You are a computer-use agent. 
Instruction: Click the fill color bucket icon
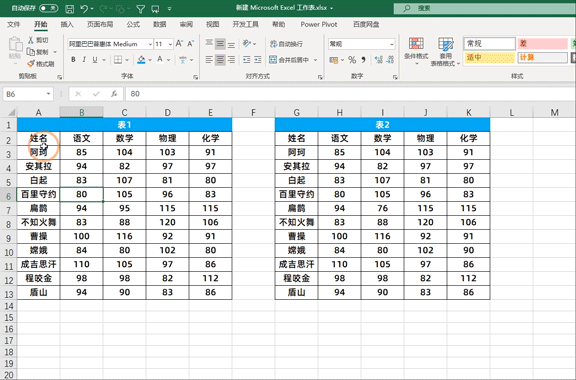(x=141, y=60)
